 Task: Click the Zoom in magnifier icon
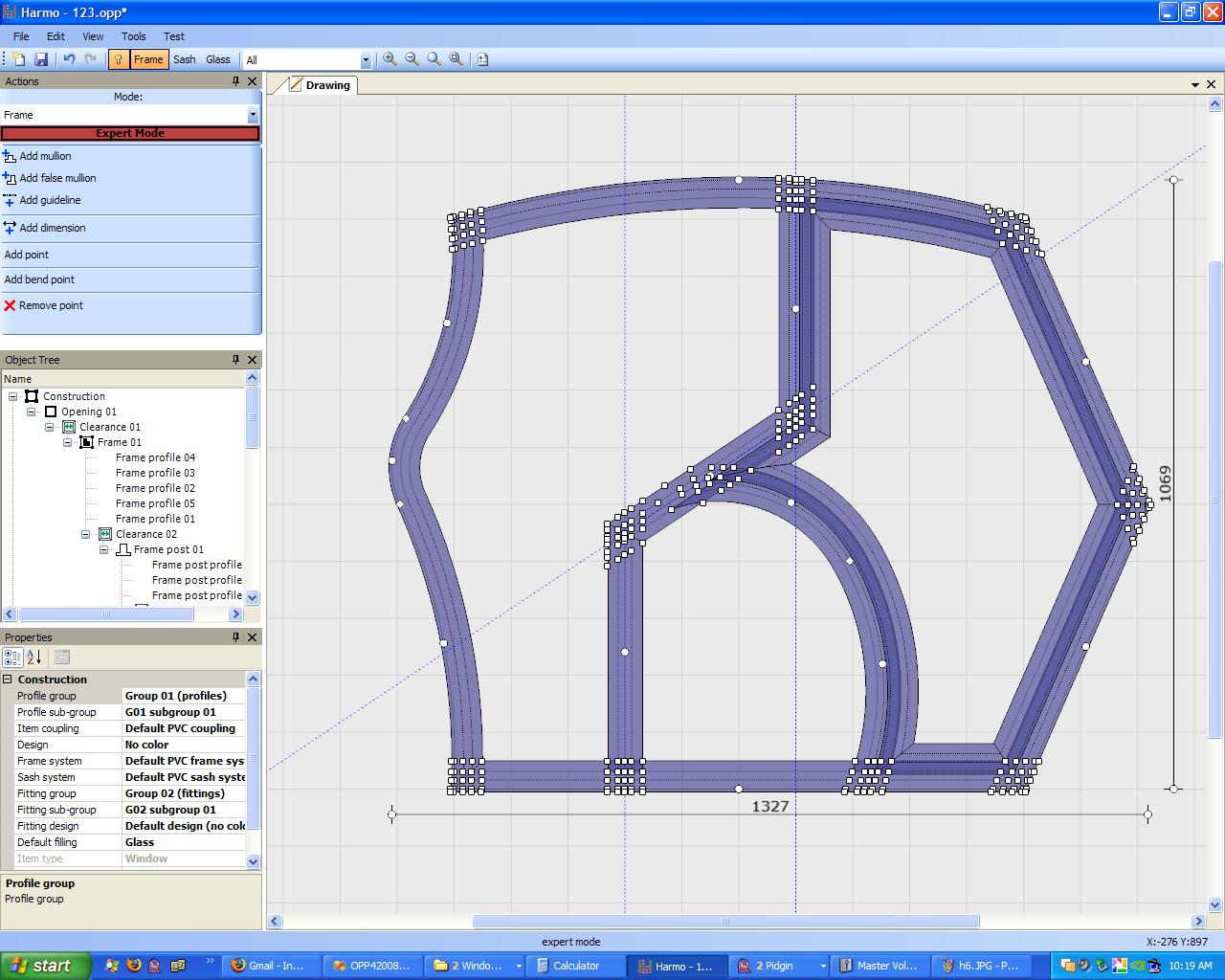[x=390, y=59]
